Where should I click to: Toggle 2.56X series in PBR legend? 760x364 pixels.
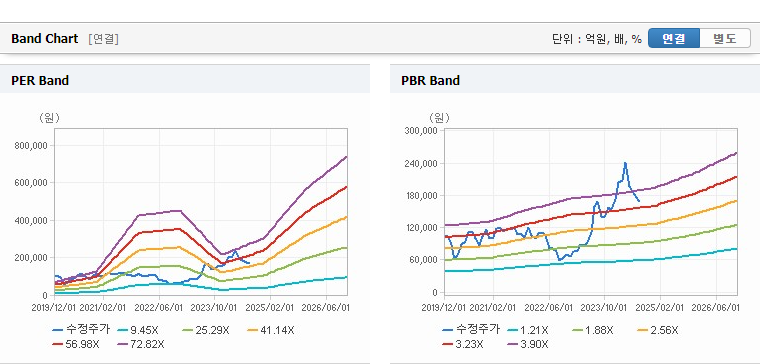(658, 331)
